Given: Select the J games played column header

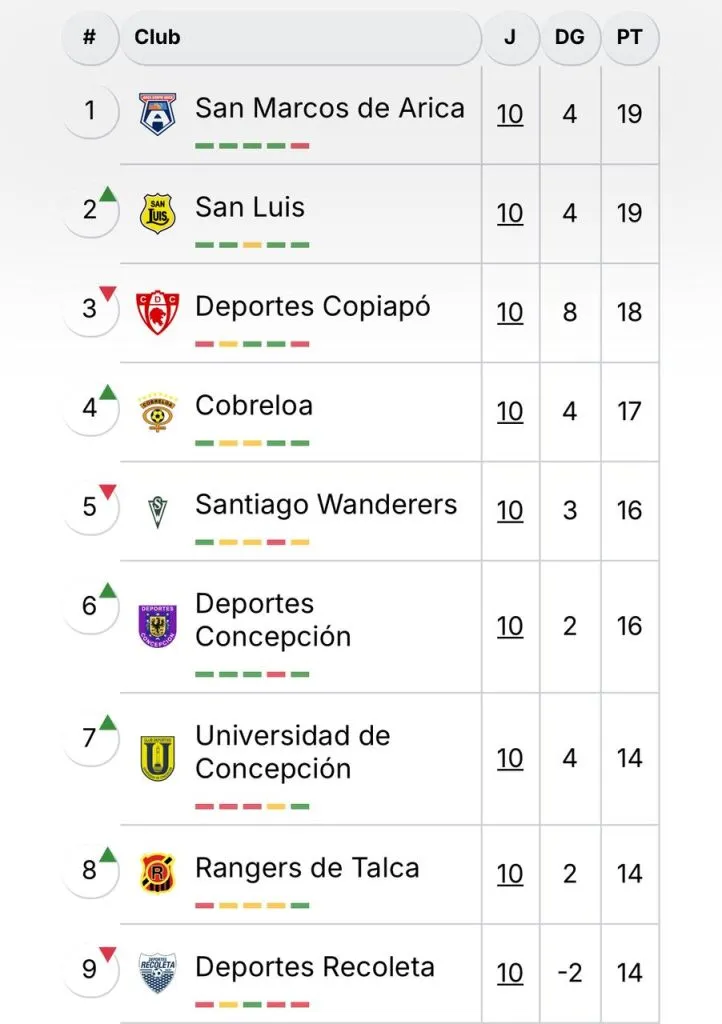Looking at the screenshot, I should pos(510,38).
